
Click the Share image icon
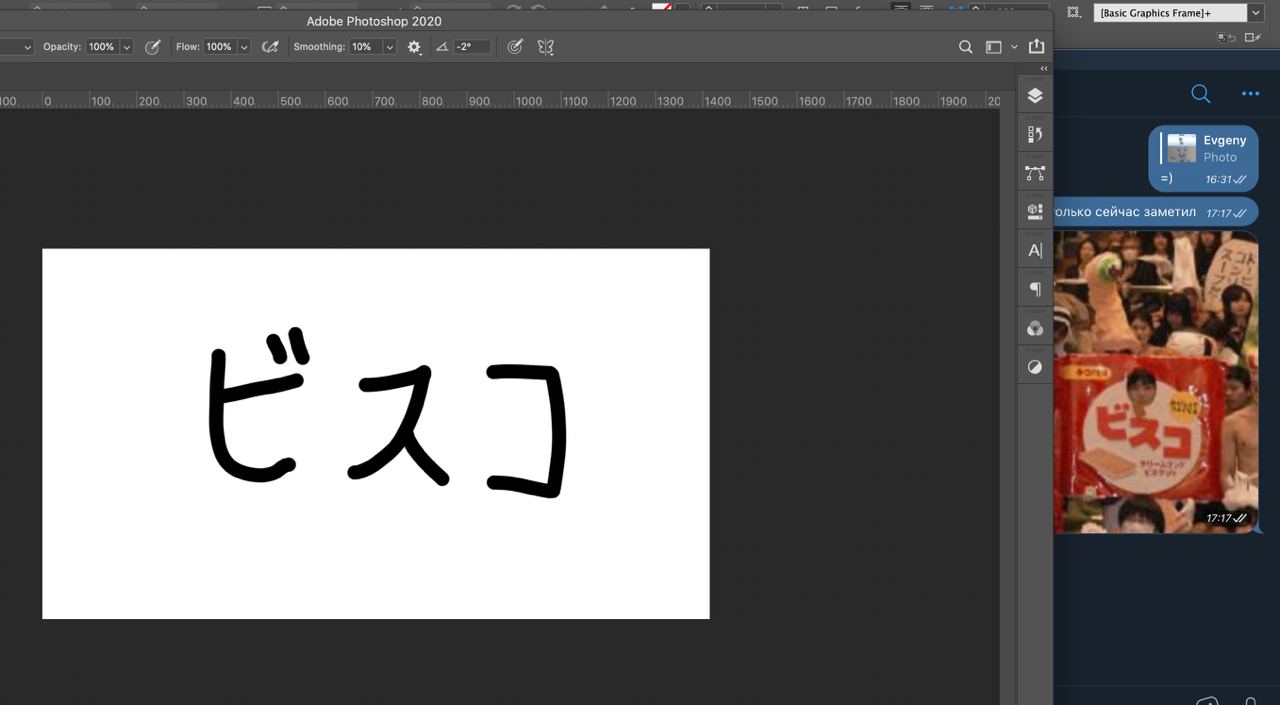coord(1036,46)
